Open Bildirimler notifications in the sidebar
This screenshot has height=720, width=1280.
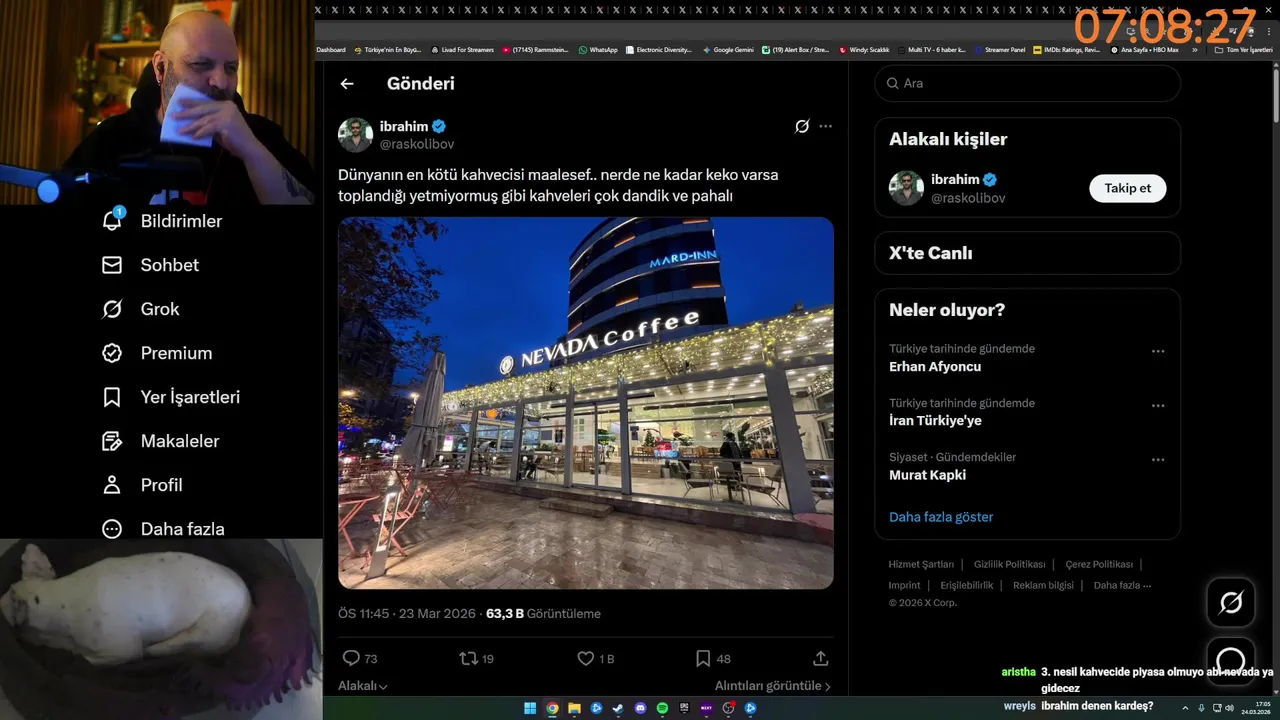click(162, 221)
